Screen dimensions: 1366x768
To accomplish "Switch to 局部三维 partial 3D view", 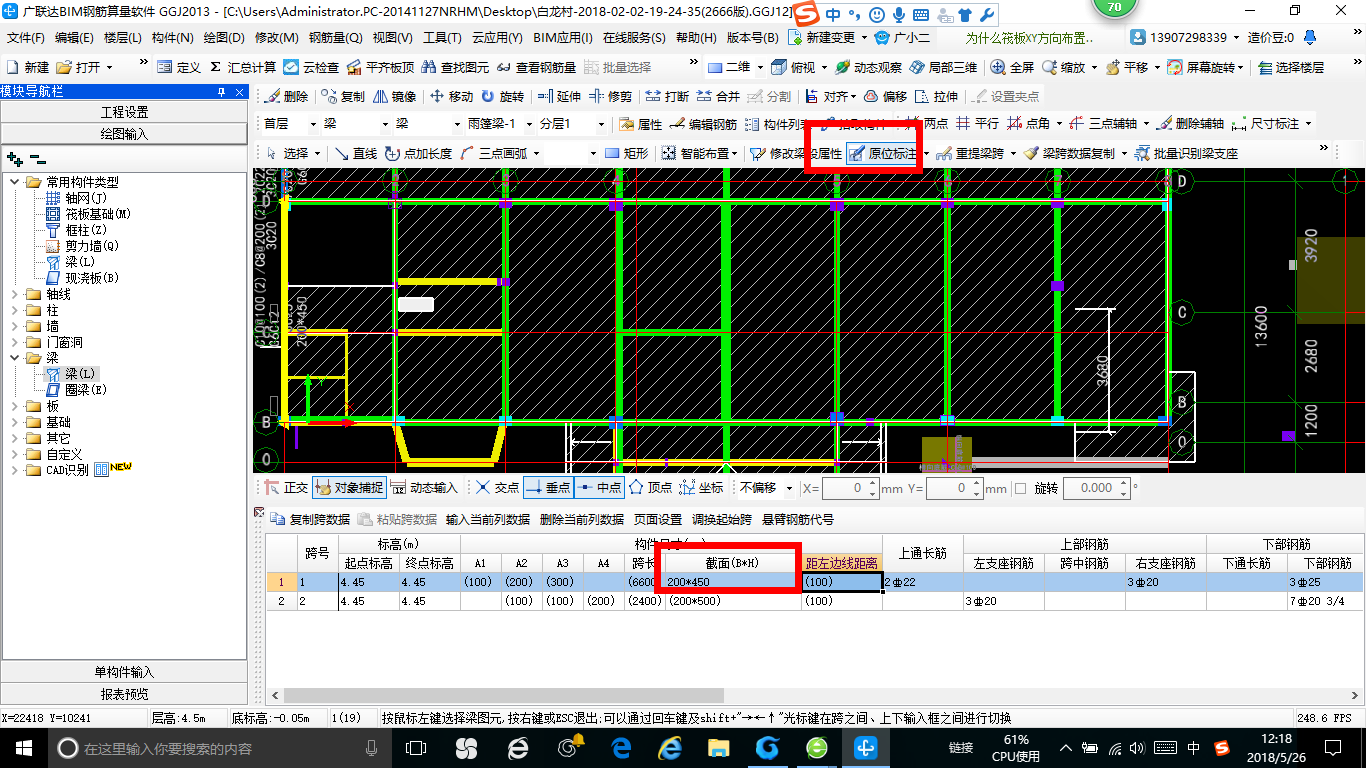I will [943, 67].
